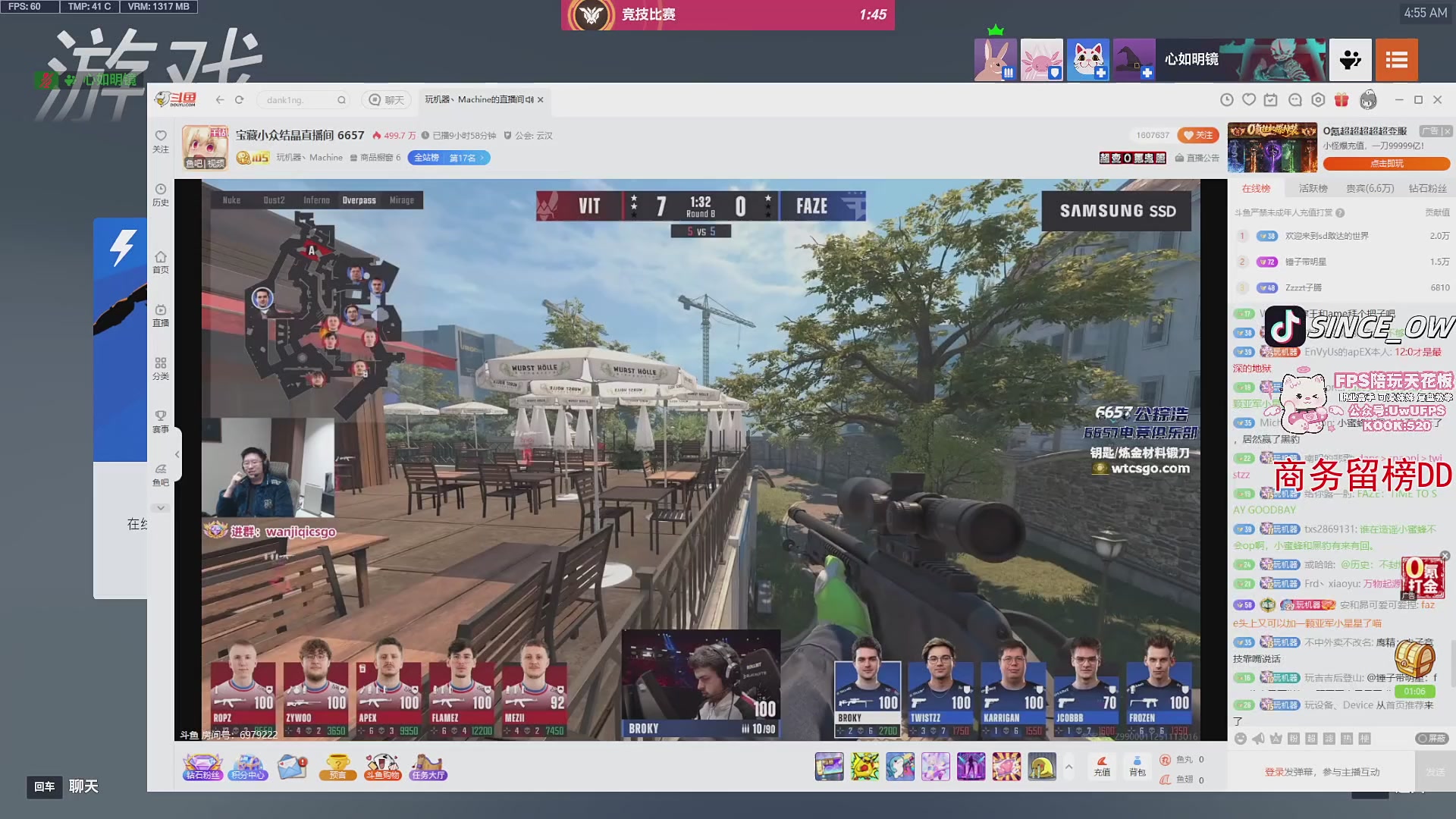
Task: Switch to the 贵宾(6.6万) tab
Action: point(1370,188)
